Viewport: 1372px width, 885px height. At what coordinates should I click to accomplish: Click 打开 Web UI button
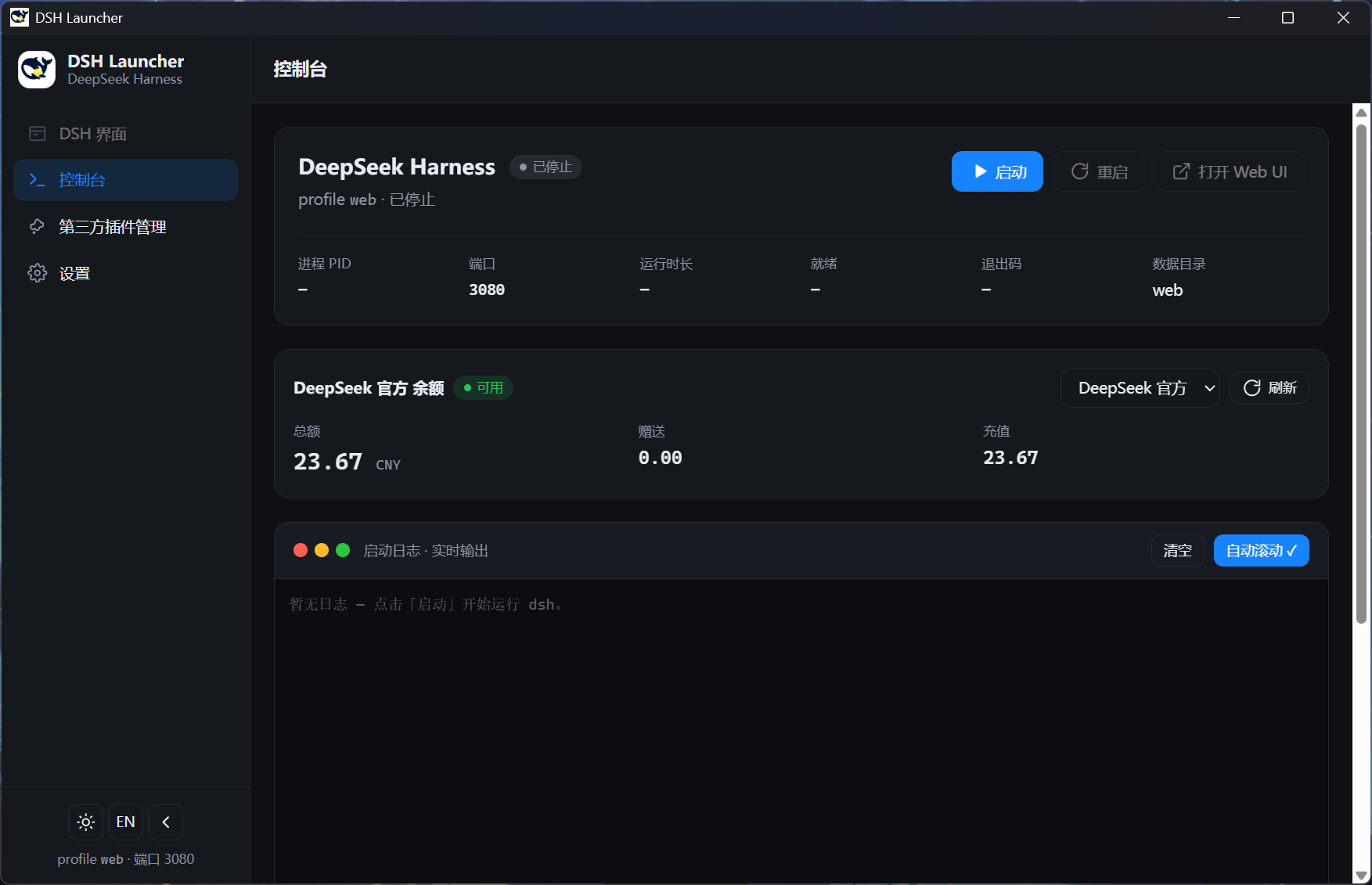[x=1230, y=171]
